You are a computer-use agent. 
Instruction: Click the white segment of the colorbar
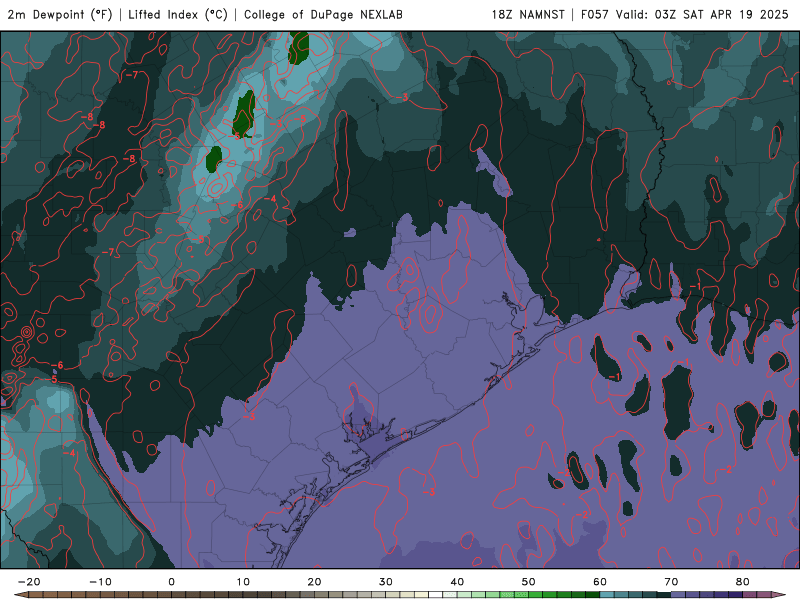435,594
